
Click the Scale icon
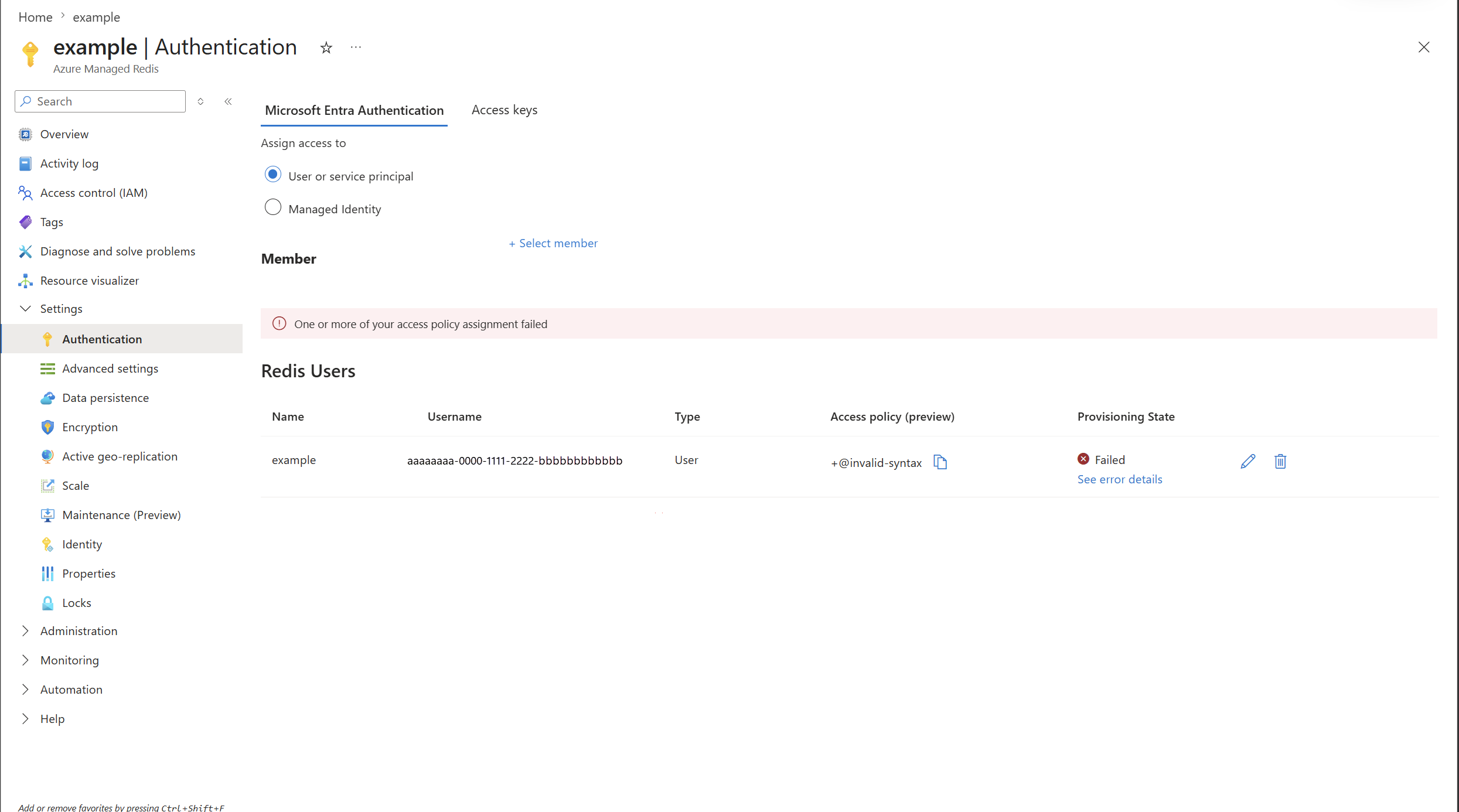[x=47, y=486]
